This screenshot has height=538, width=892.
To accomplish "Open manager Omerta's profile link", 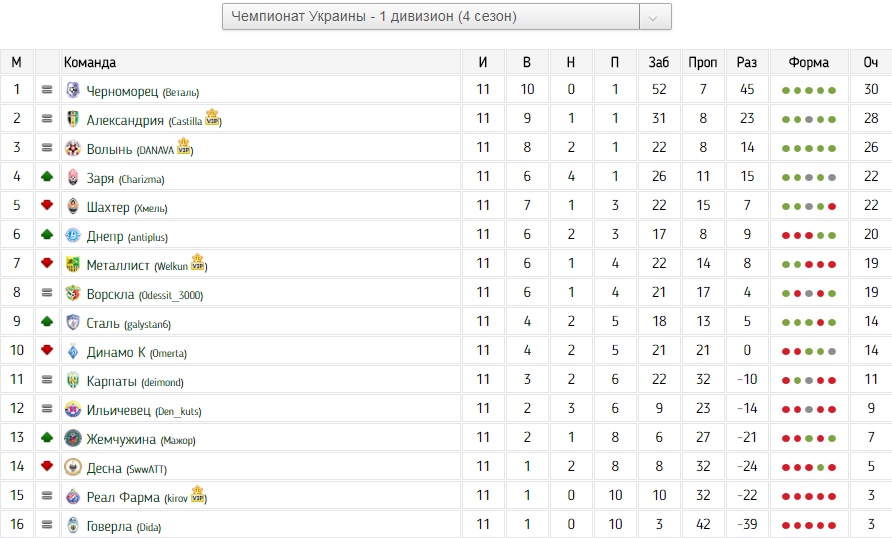I will click(x=167, y=353).
